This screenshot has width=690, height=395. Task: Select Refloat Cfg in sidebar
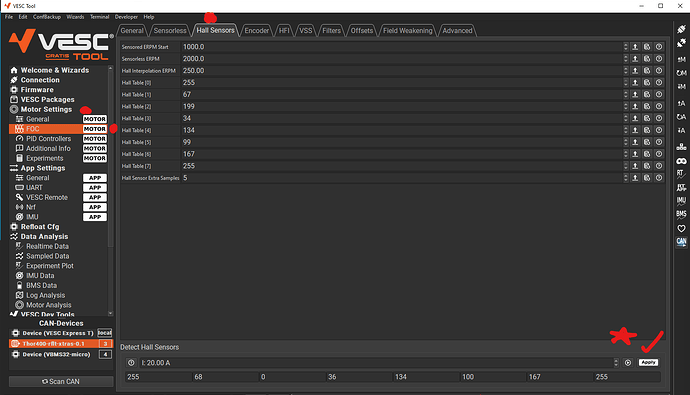click(x=40, y=227)
